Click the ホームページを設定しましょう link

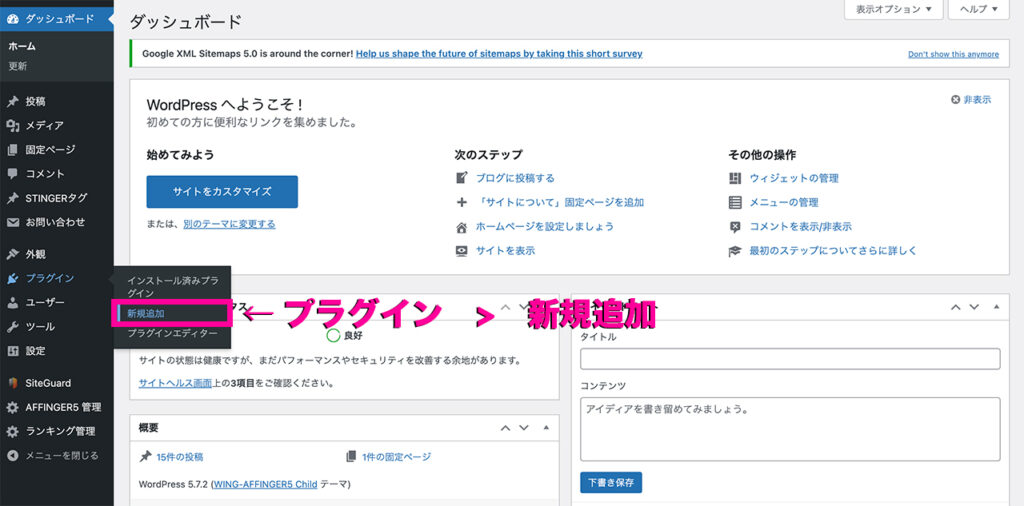(x=545, y=227)
